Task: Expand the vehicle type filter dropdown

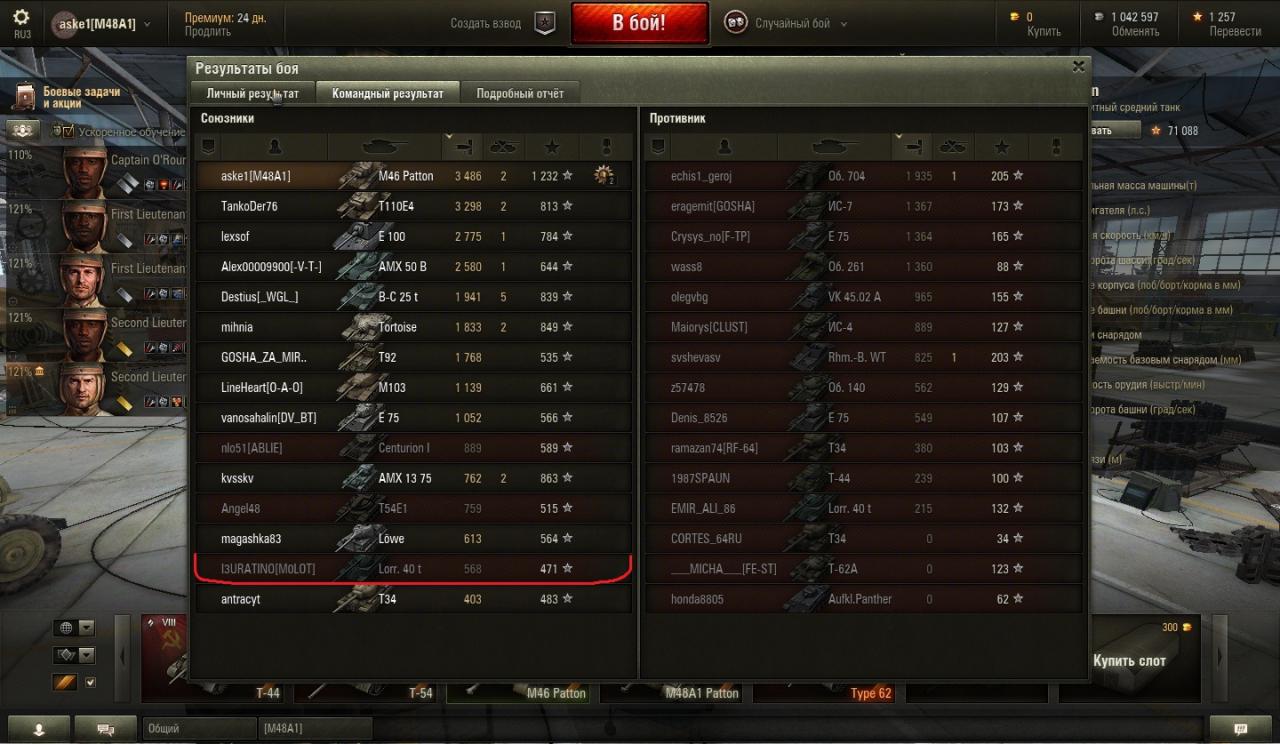Action: [x=75, y=655]
